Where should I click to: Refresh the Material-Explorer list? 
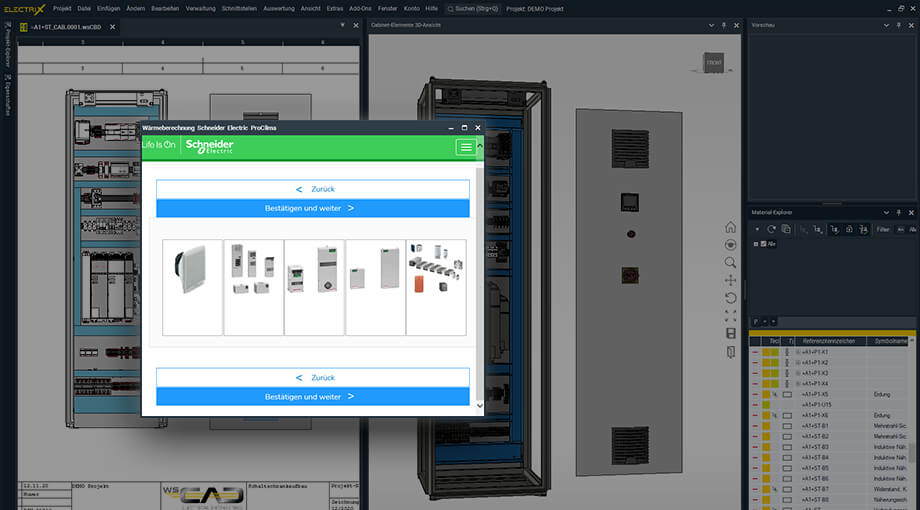tap(771, 229)
